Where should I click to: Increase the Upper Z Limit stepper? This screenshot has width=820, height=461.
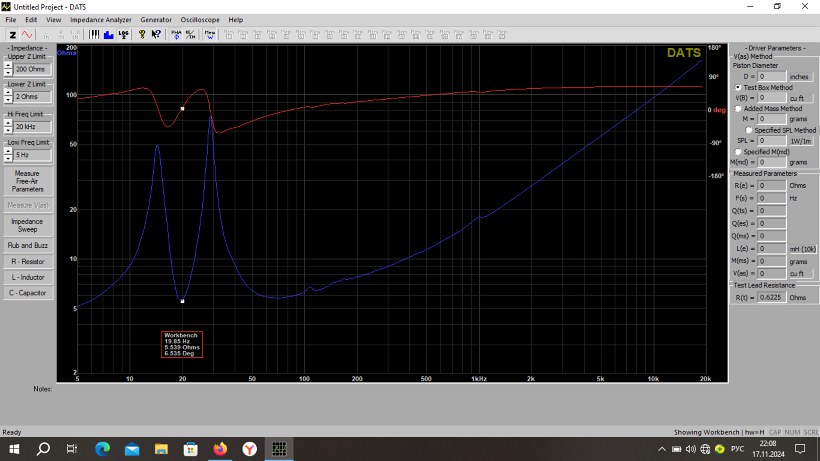point(8,65)
